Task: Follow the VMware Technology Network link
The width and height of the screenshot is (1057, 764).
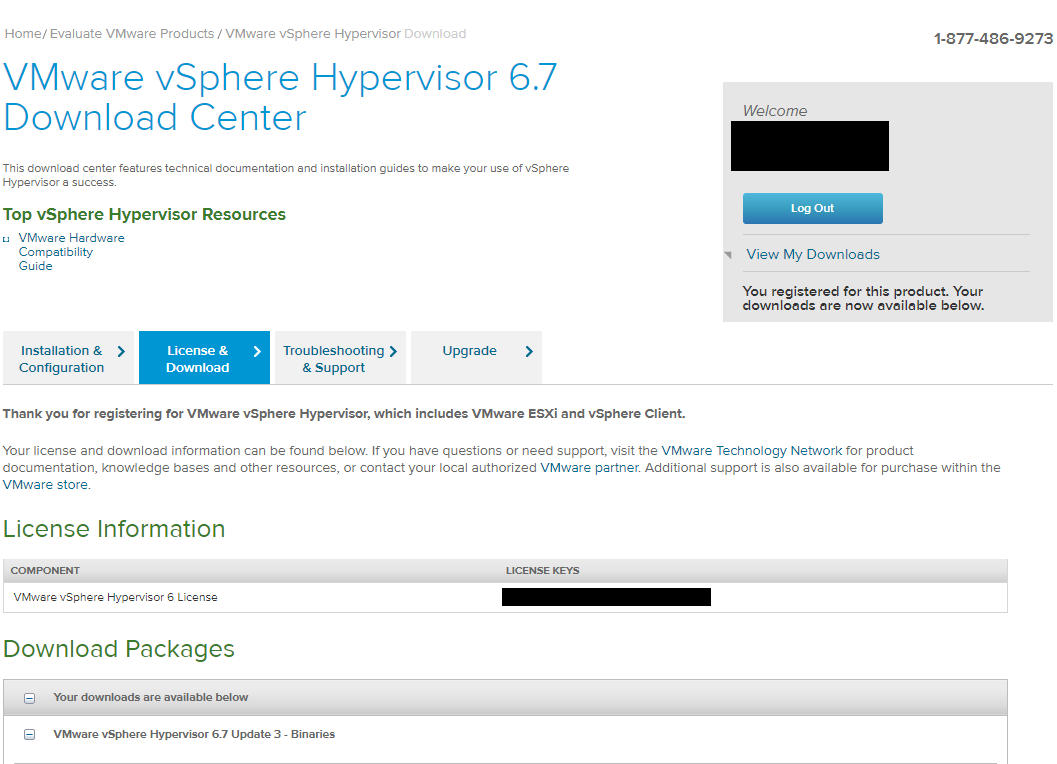Action: 752,450
